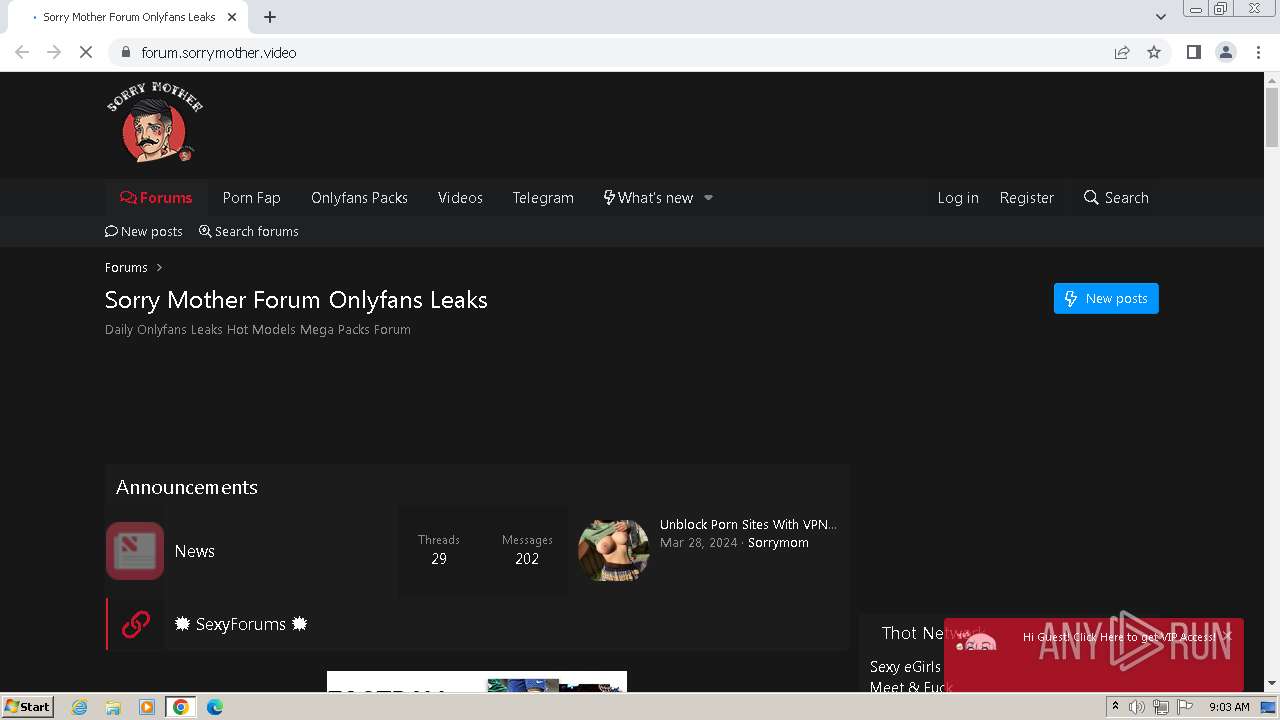Click the volume tray icon

click(x=1137, y=707)
